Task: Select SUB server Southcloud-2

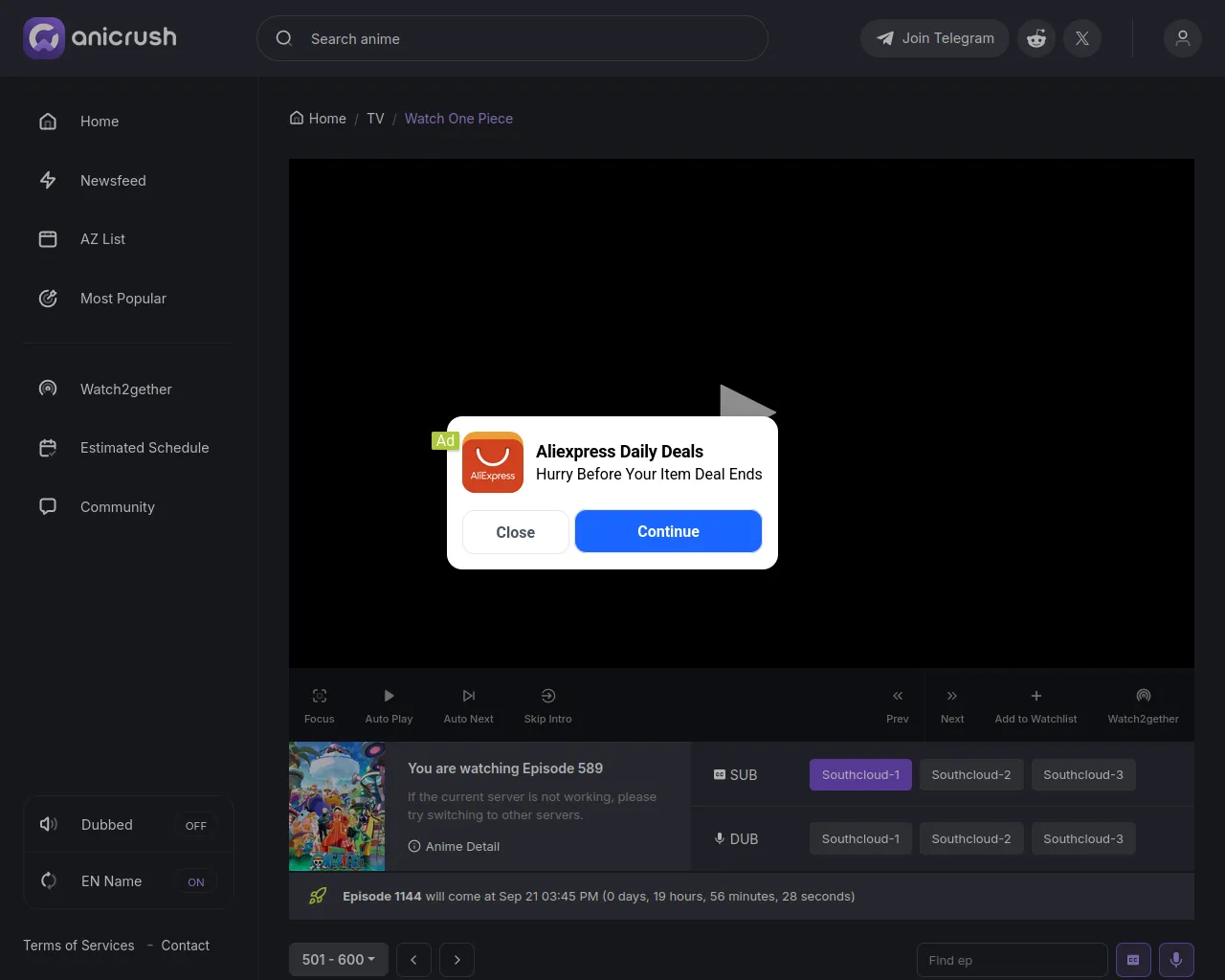Action: click(970, 774)
